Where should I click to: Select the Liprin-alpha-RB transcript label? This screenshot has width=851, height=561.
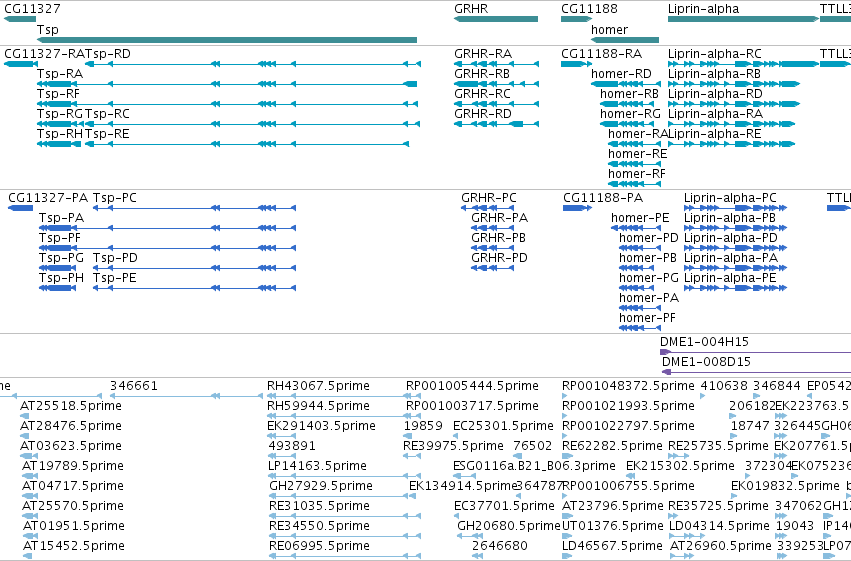(x=714, y=74)
